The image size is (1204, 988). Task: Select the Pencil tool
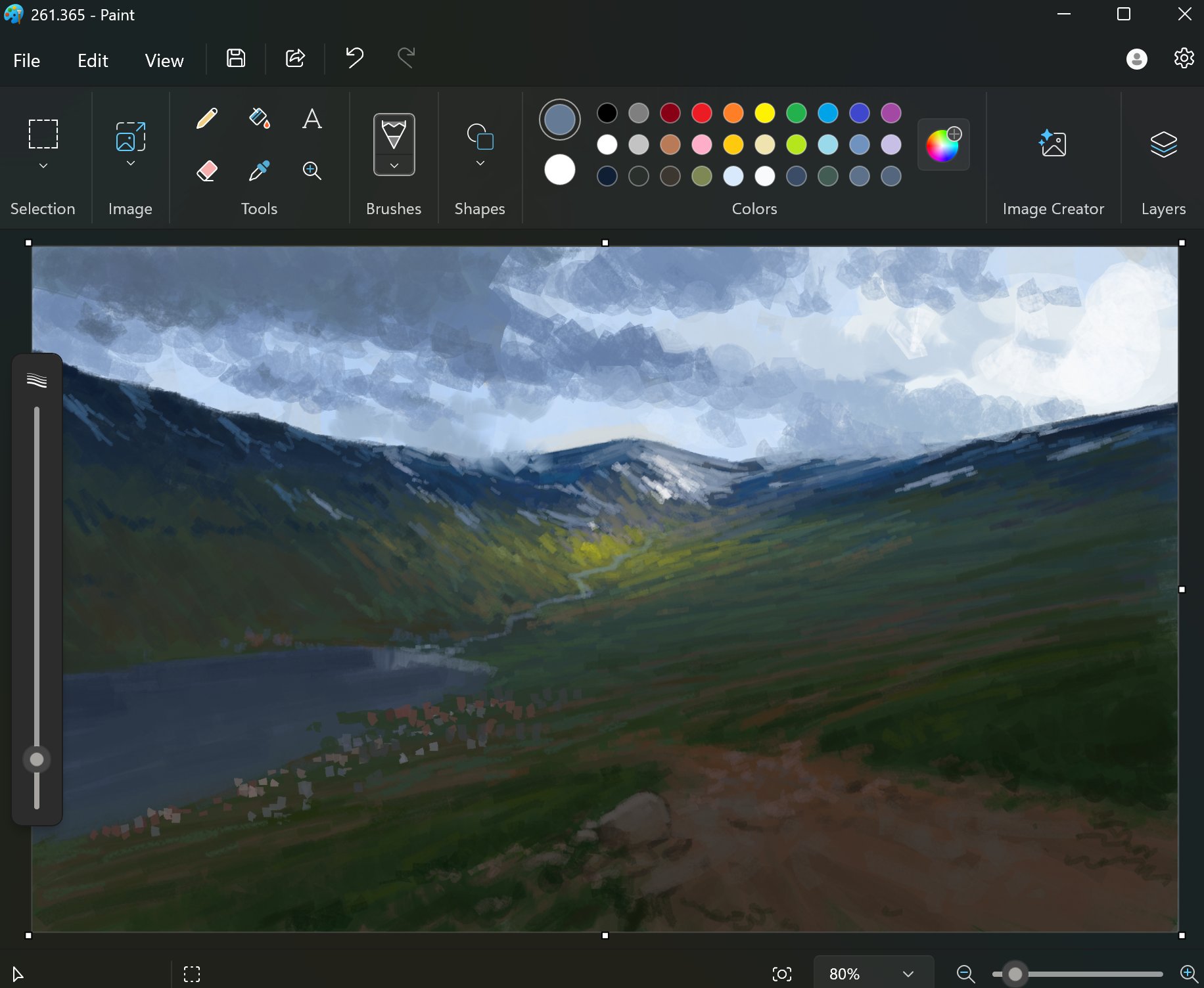(x=206, y=119)
